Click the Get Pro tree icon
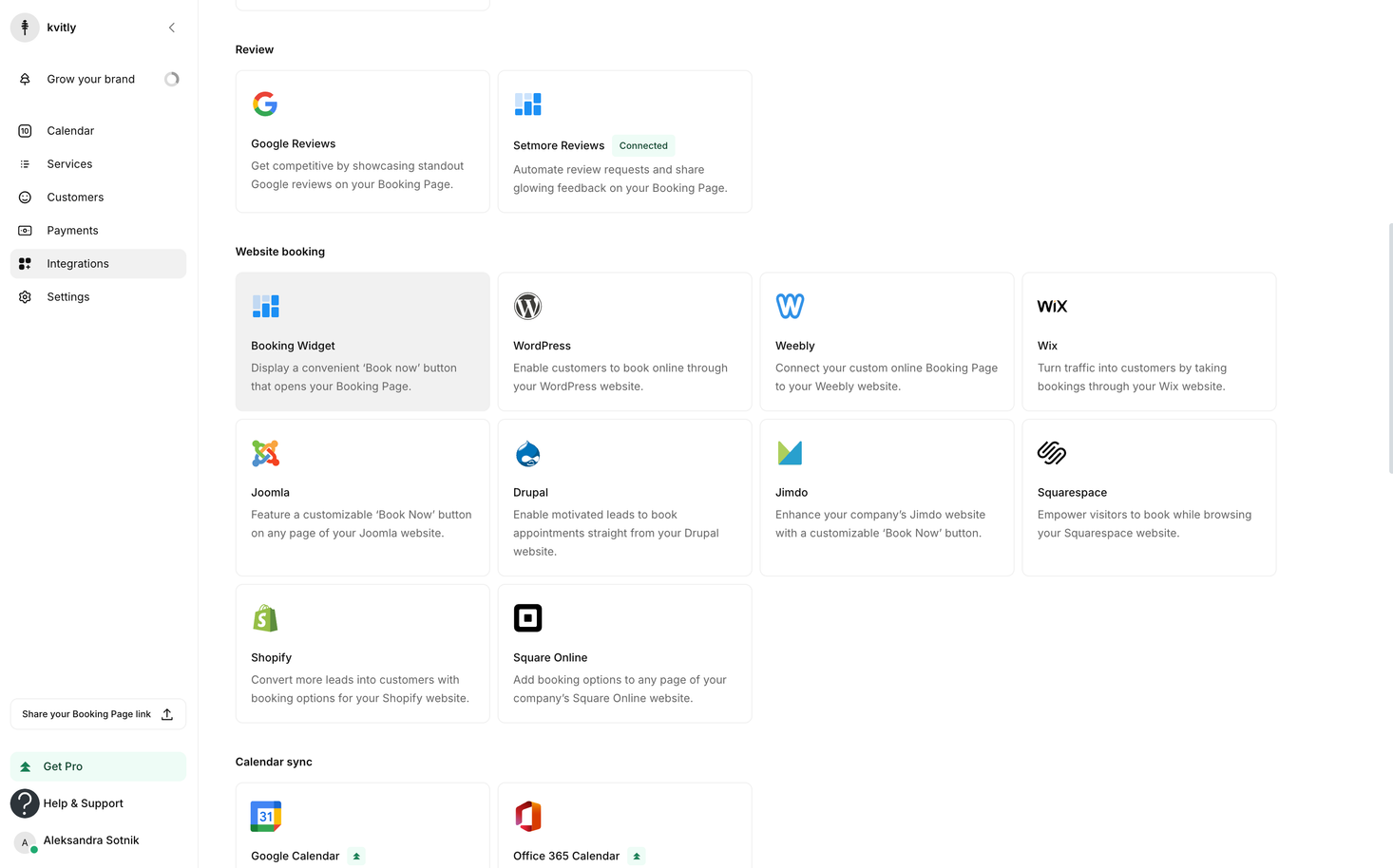The height and width of the screenshot is (868, 1393). point(26,766)
